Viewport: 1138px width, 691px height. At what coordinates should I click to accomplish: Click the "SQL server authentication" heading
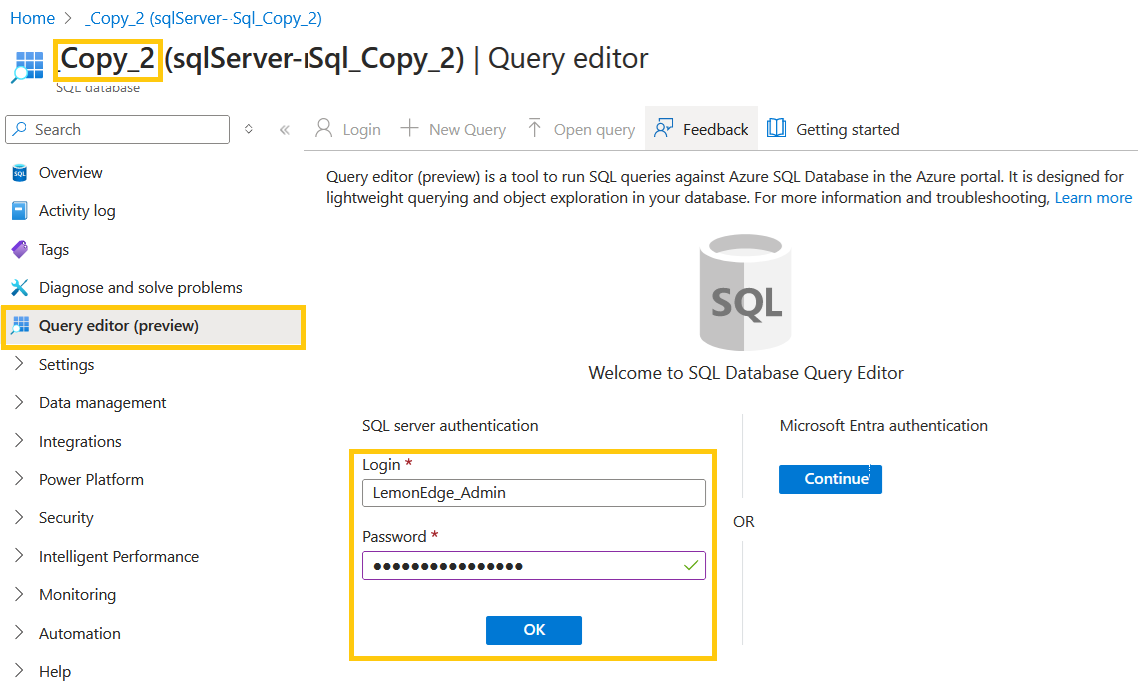[450, 425]
